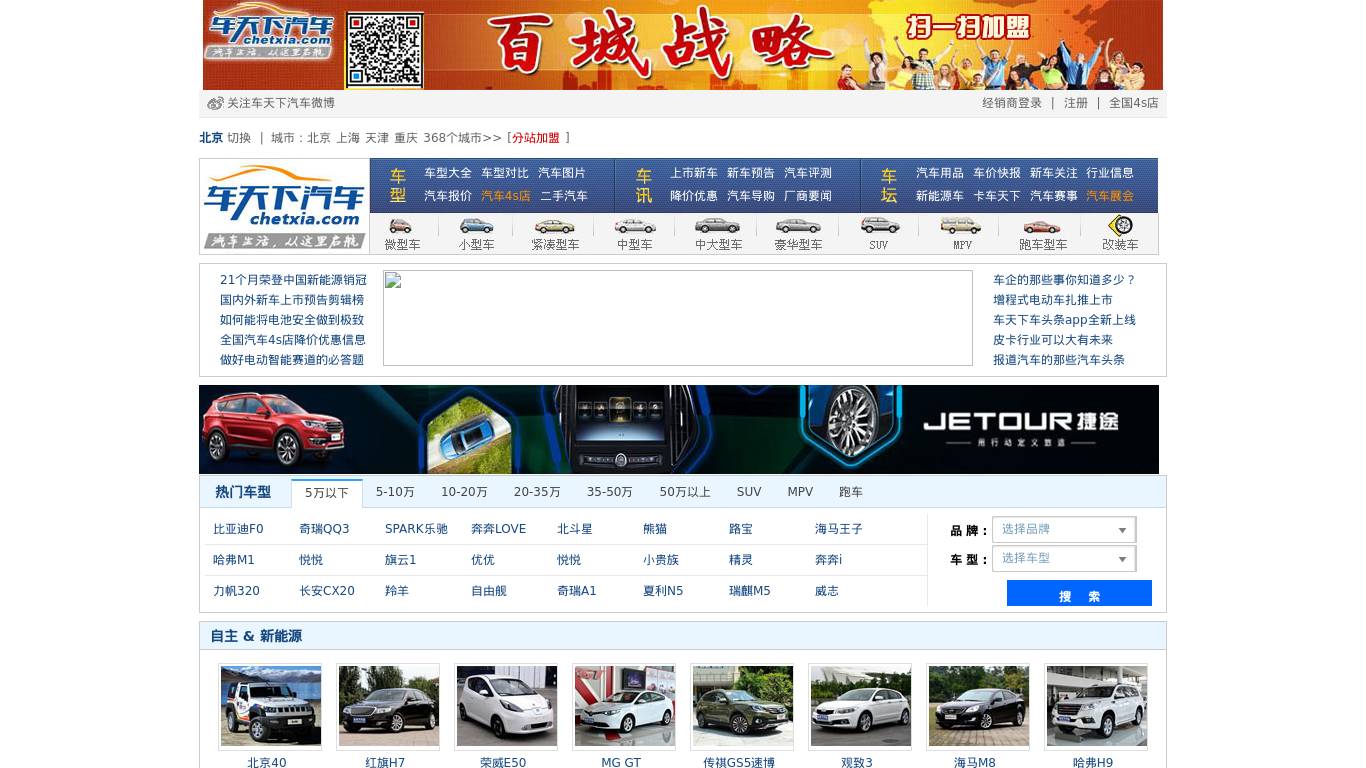Open the 传祺GS5速博 car thumbnail
The height and width of the screenshot is (768, 1366).
[x=743, y=706]
